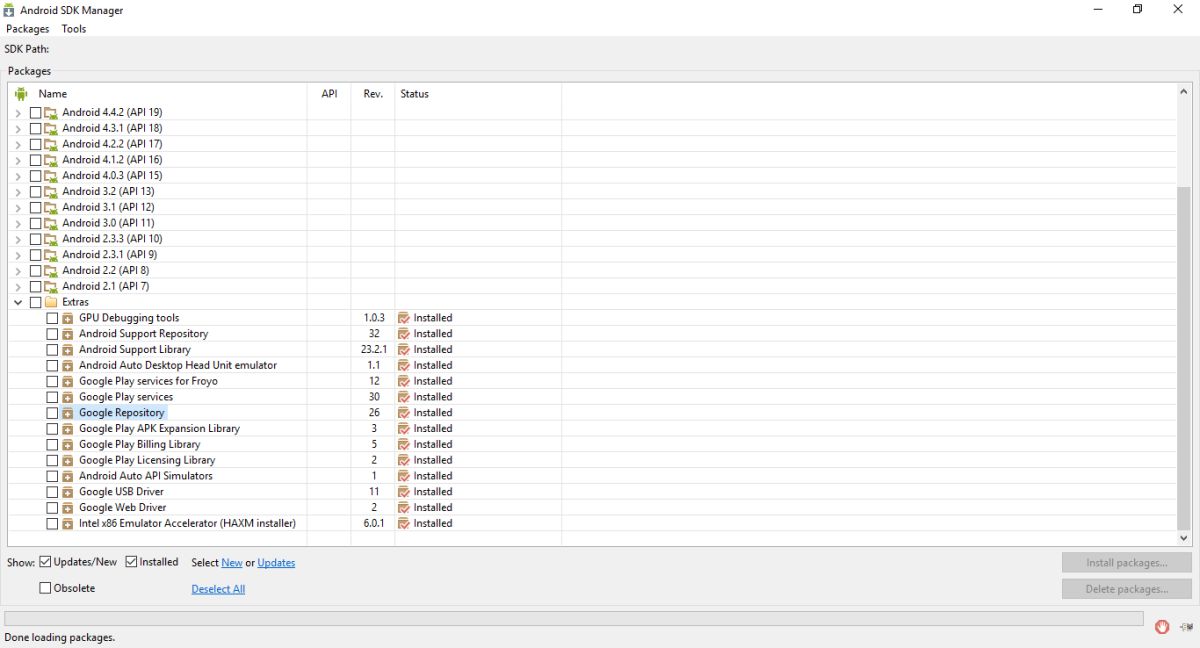Check the Google USB Driver checkbox
1200x648 pixels.
click(x=52, y=492)
